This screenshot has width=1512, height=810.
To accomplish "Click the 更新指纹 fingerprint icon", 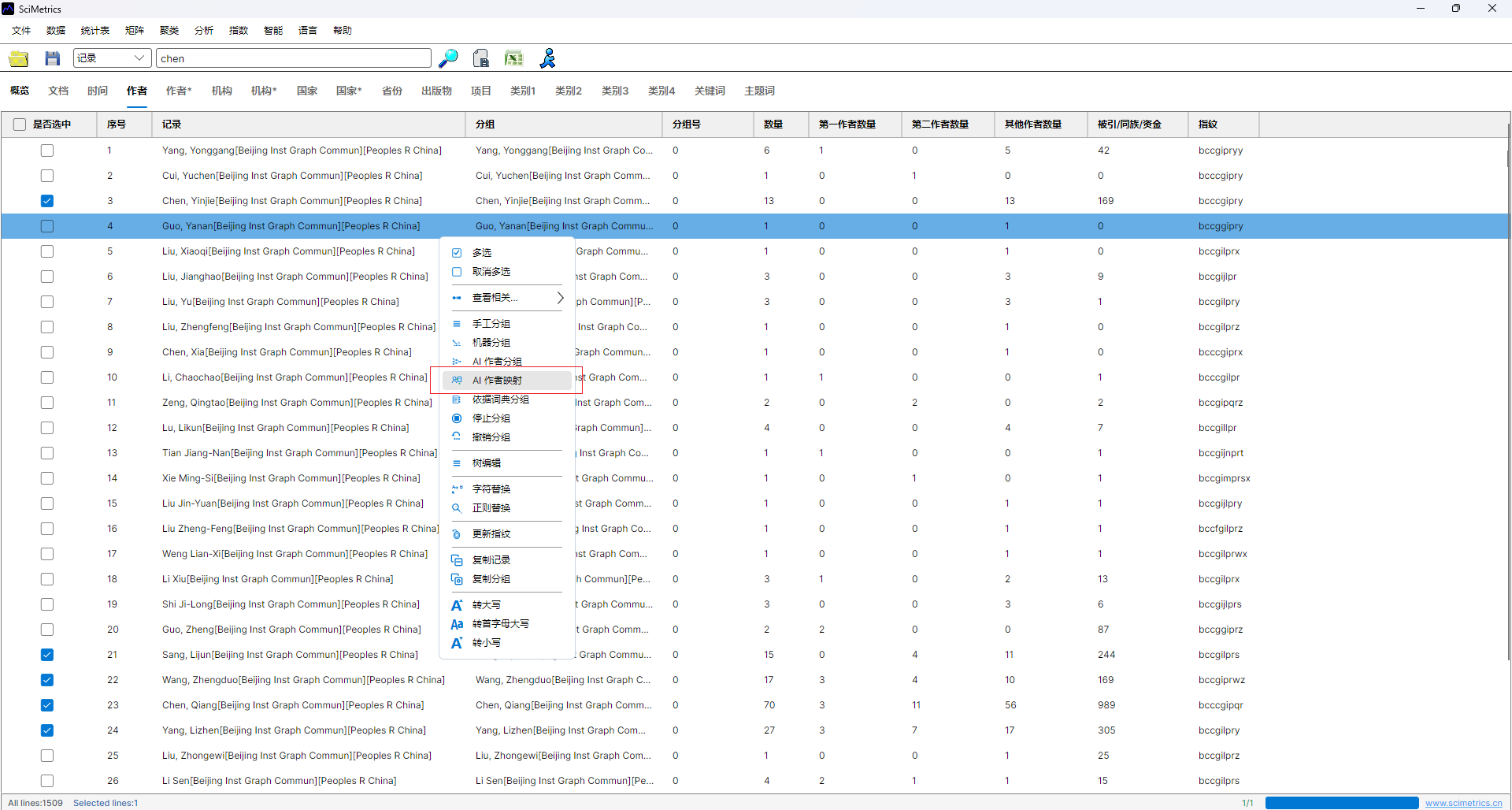I will click(457, 534).
